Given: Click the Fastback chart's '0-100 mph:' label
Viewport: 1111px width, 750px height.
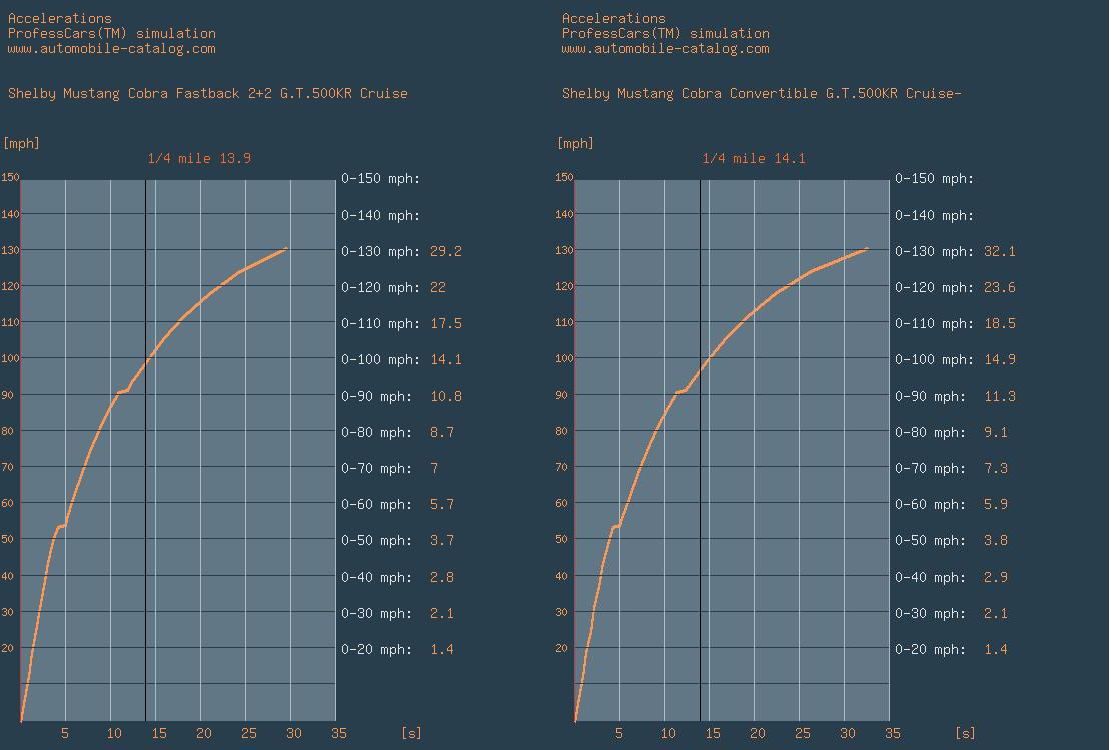Looking at the screenshot, I should (381, 360).
